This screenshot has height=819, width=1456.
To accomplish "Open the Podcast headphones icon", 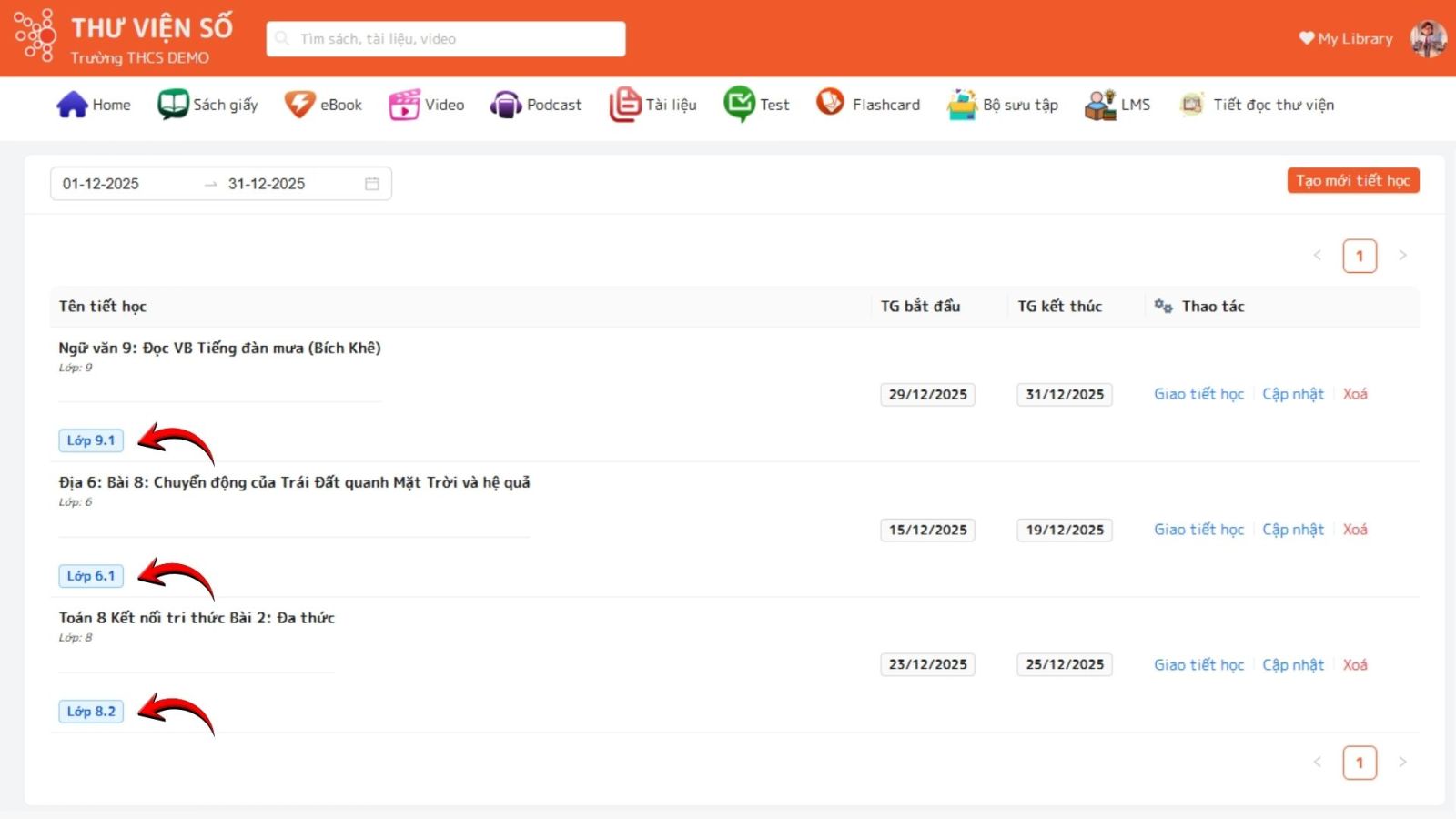I will (x=506, y=105).
